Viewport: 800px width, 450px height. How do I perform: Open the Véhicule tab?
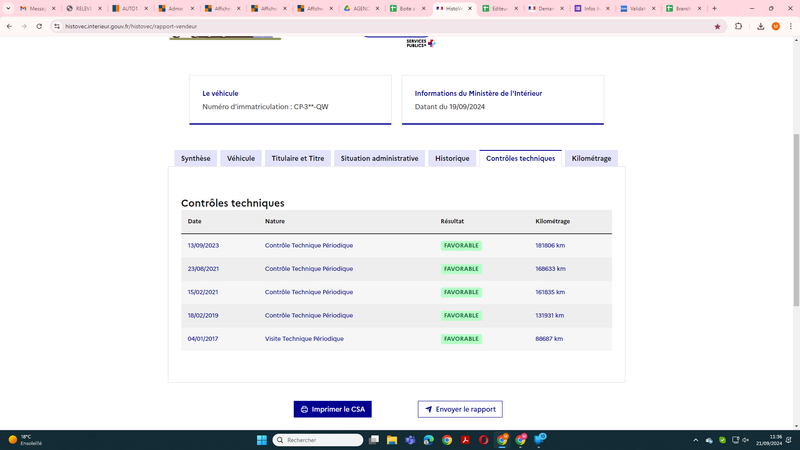pos(241,158)
